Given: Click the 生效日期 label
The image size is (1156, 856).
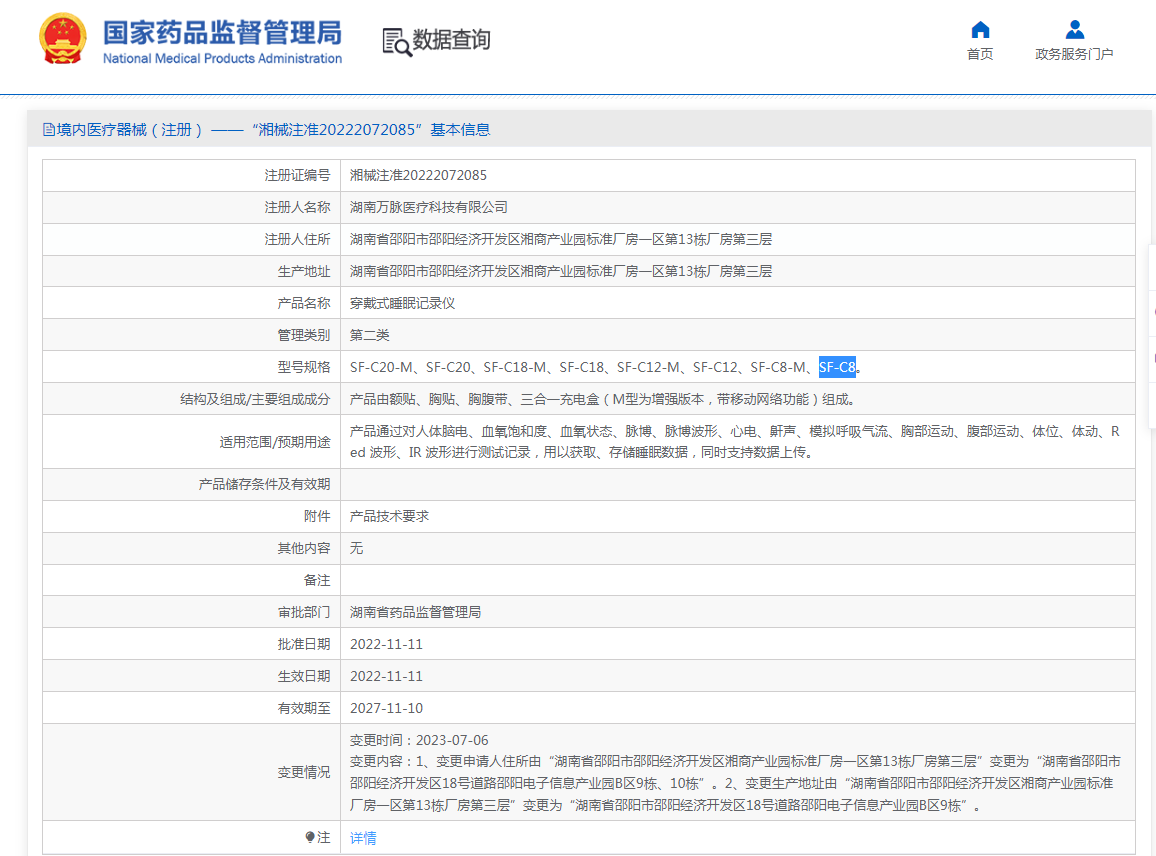Looking at the screenshot, I should click(304, 676).
